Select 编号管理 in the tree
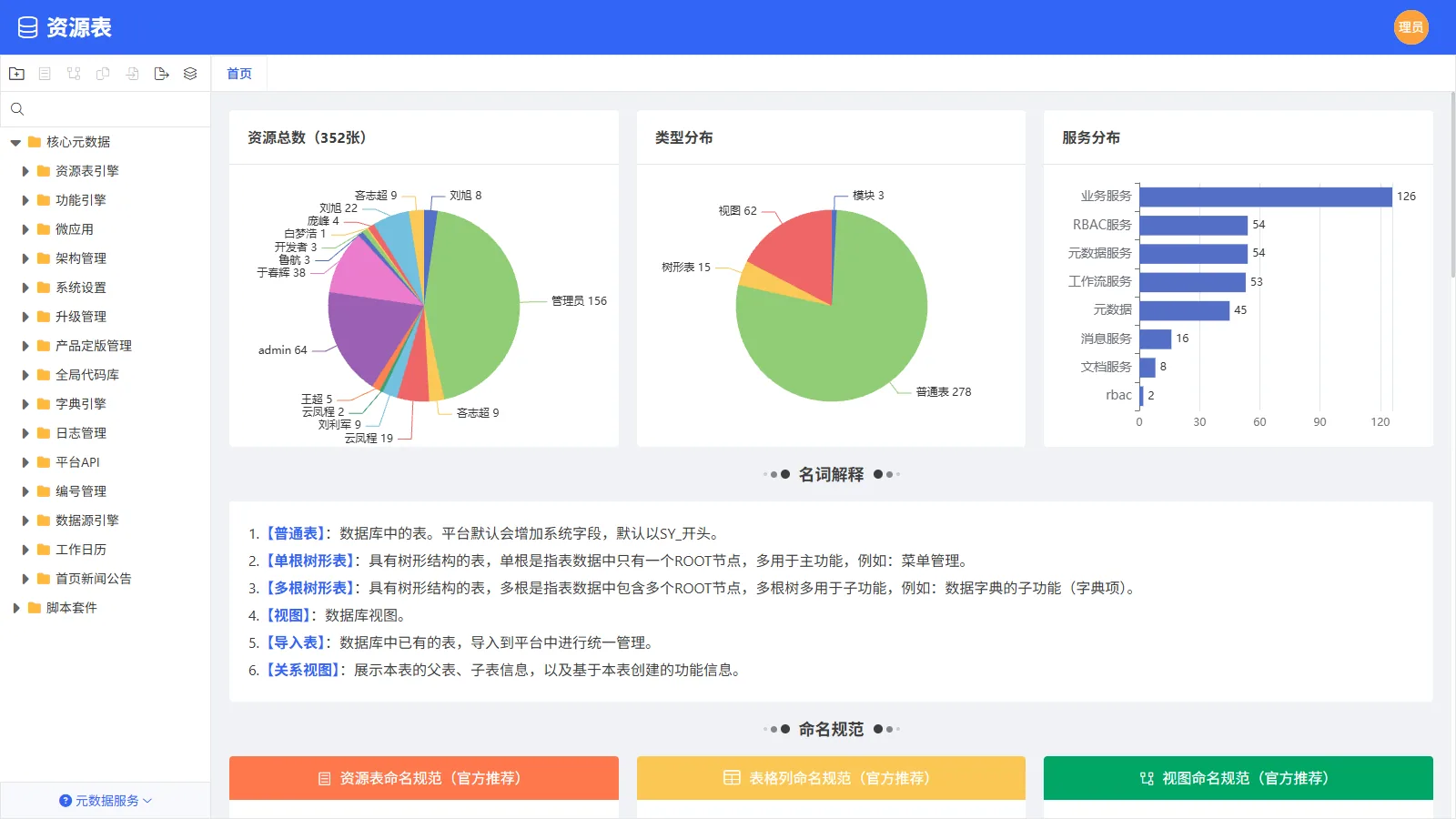The width and height of the screenshot is (1456, 819). (x=81, y=491)
